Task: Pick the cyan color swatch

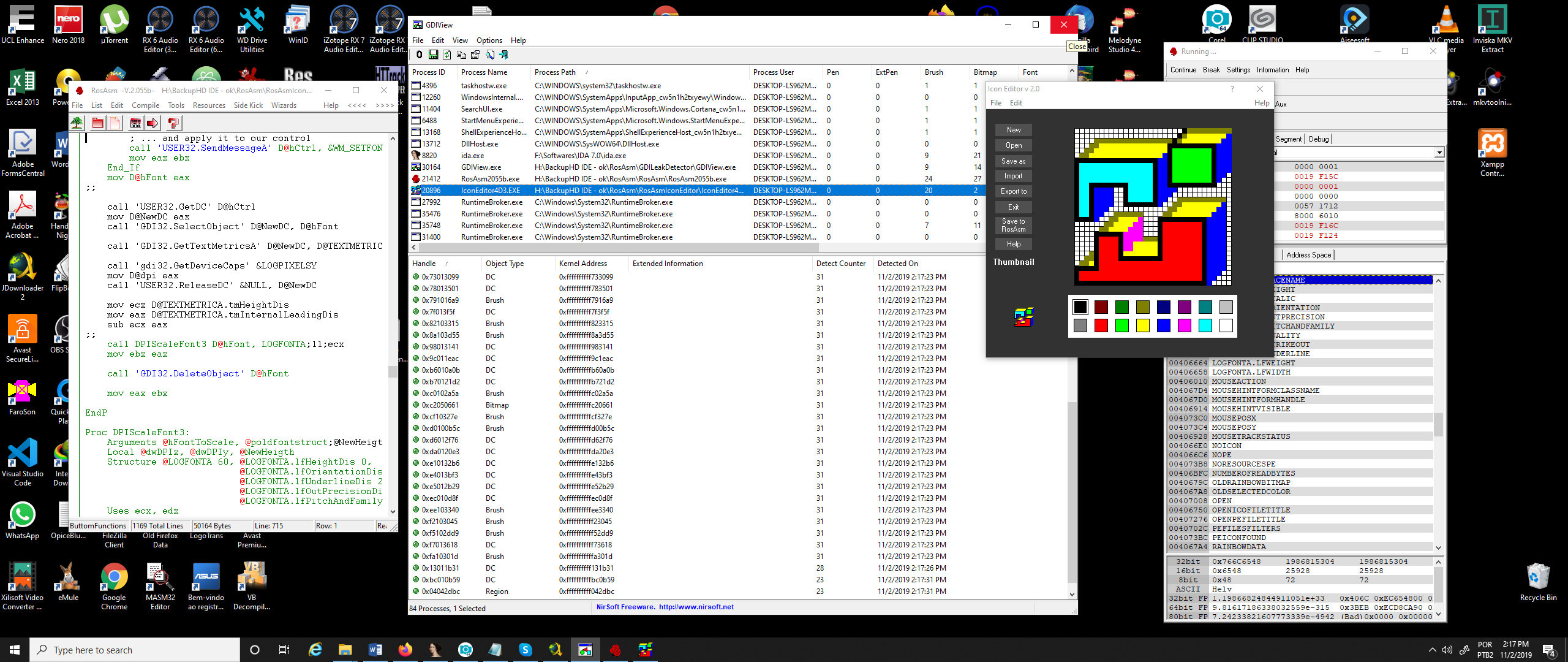Action: 1205,325
